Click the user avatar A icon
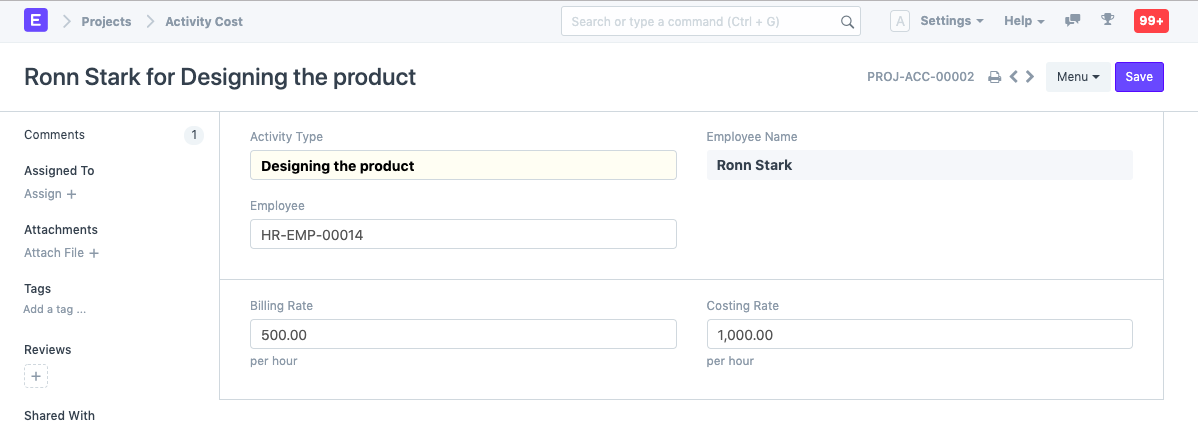Image resolution: width=1198 pixels, height=429 pixels. [900, 21]
